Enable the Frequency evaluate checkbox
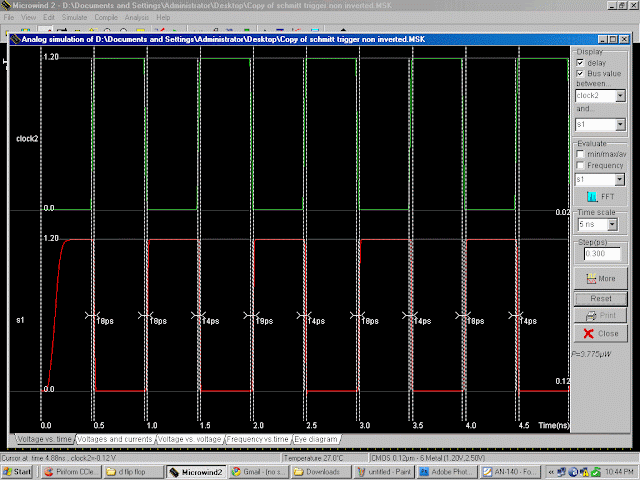The image size is (640, 480). (x=580, y=165)
